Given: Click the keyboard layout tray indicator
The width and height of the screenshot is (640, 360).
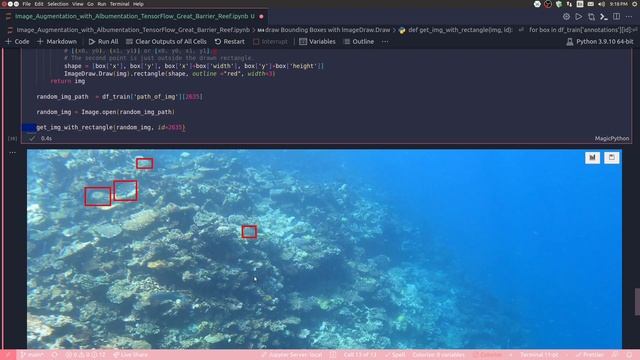Looking at the screenshot, I should click(580, 4).
